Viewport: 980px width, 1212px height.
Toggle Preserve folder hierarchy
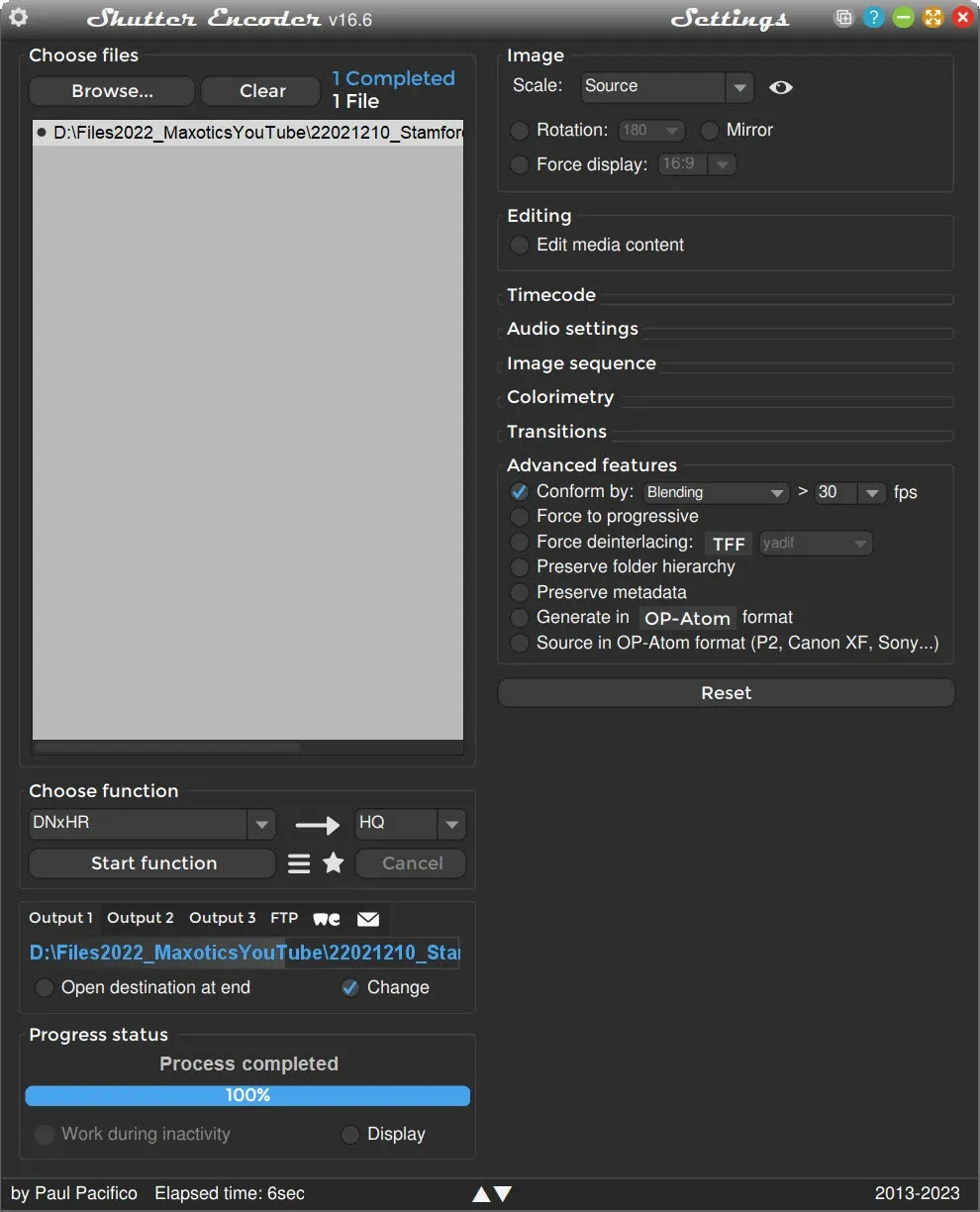[520, 567]
